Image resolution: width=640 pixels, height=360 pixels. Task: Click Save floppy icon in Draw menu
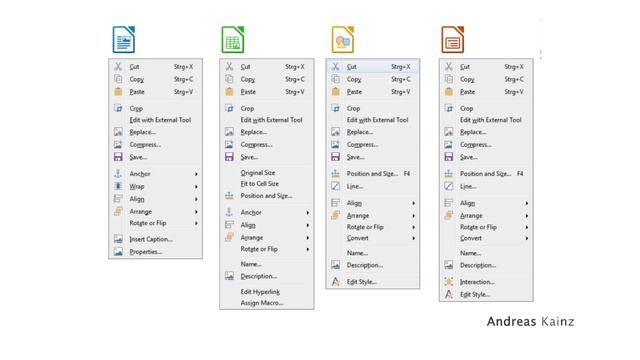(x=336, y=157)
